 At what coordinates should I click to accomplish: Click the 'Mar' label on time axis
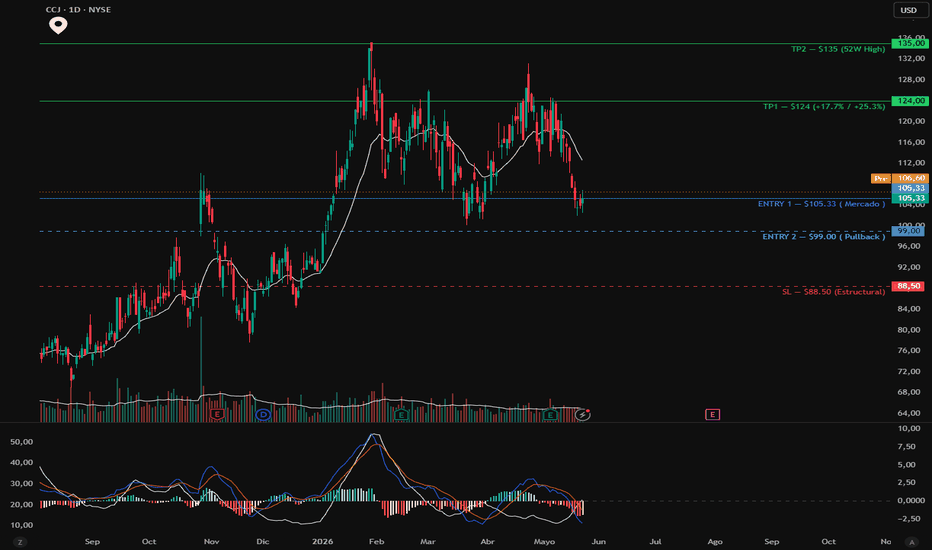tap(428, 542)
